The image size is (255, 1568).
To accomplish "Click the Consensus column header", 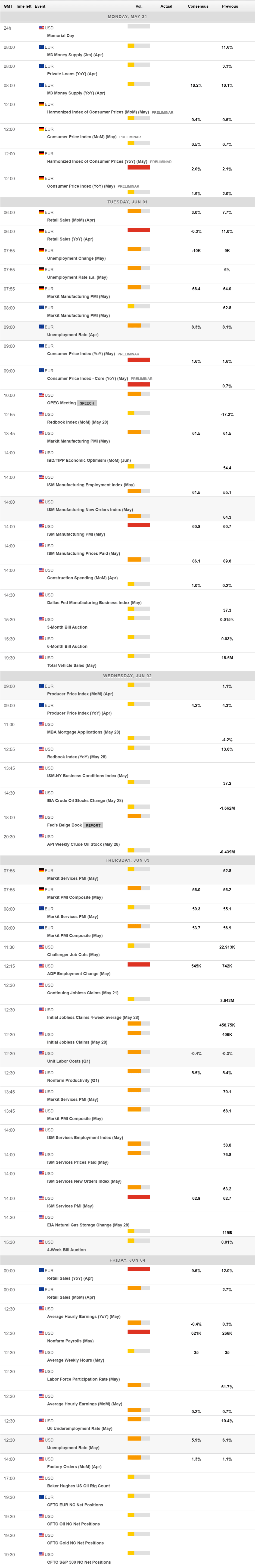I will pos(198,6).
